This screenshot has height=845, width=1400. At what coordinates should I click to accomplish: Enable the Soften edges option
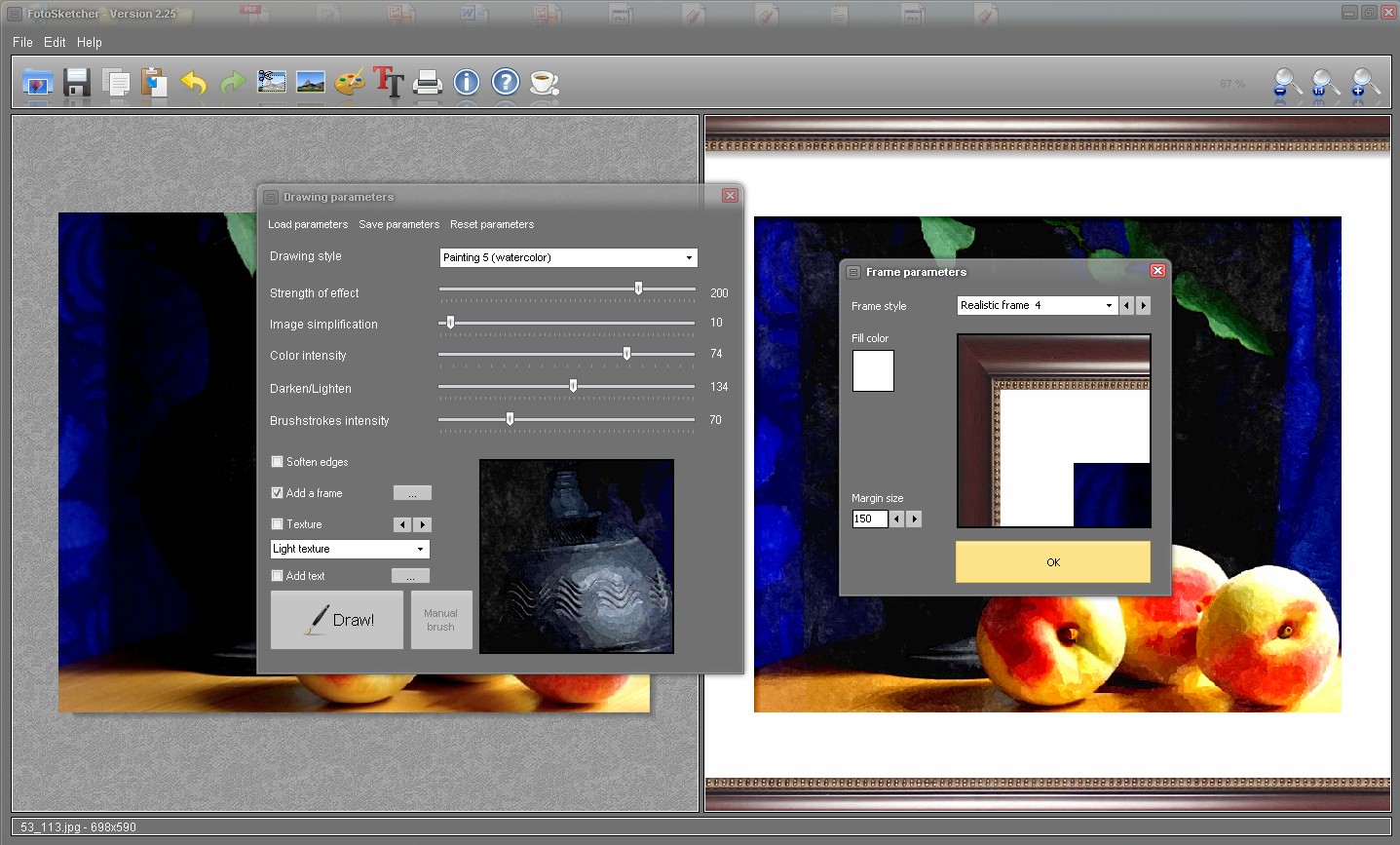[277, 461]
